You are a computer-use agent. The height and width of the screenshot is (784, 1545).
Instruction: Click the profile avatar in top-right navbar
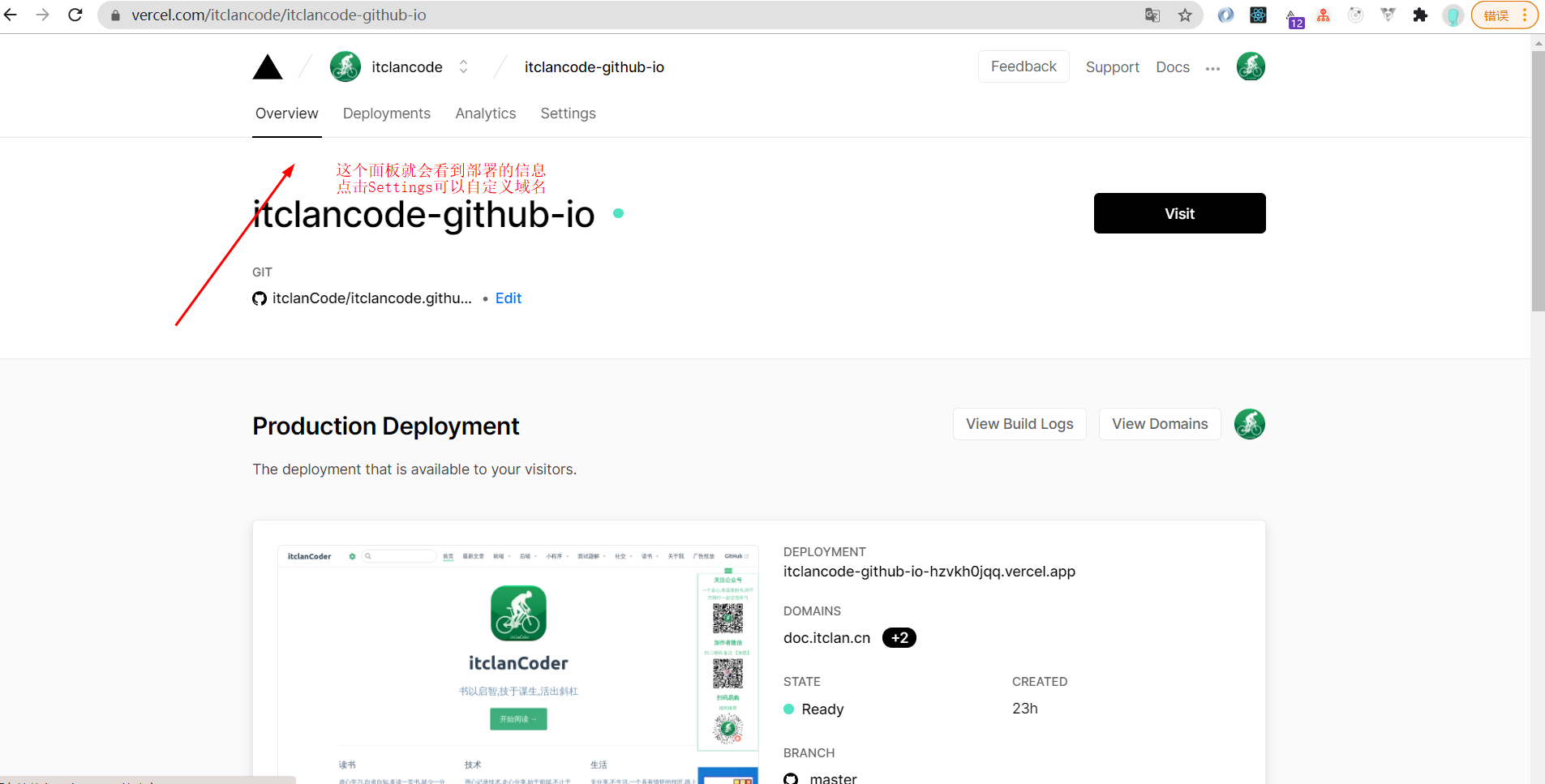click(x=1250, y=66)
